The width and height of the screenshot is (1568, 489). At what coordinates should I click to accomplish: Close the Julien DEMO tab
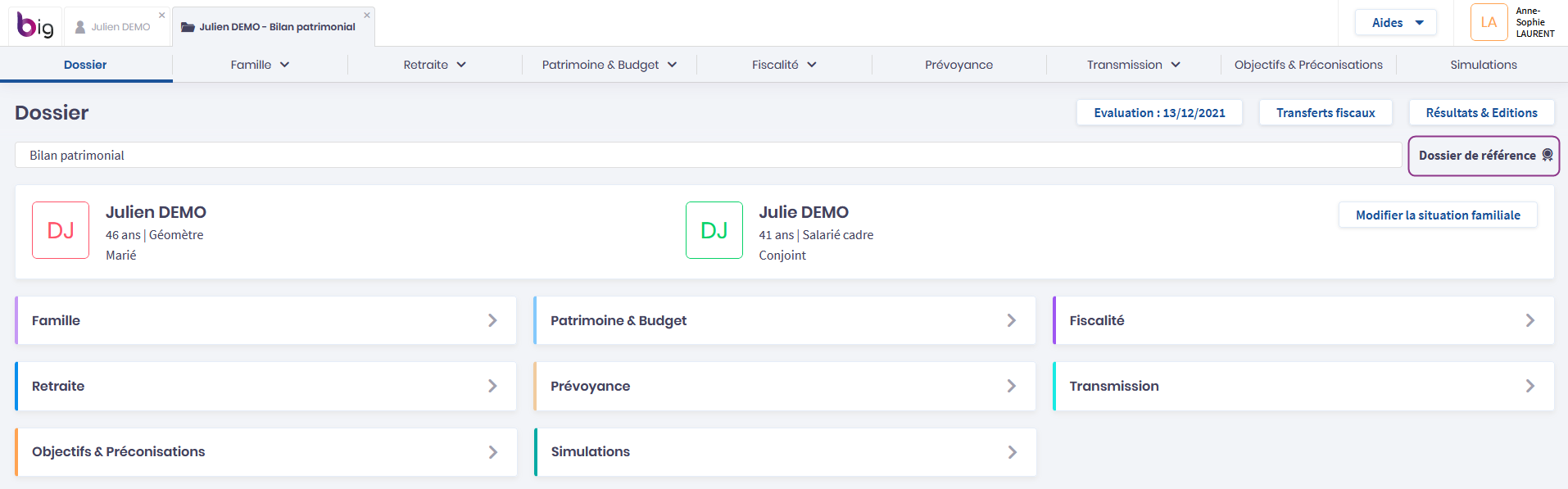[x=162, y=15]
